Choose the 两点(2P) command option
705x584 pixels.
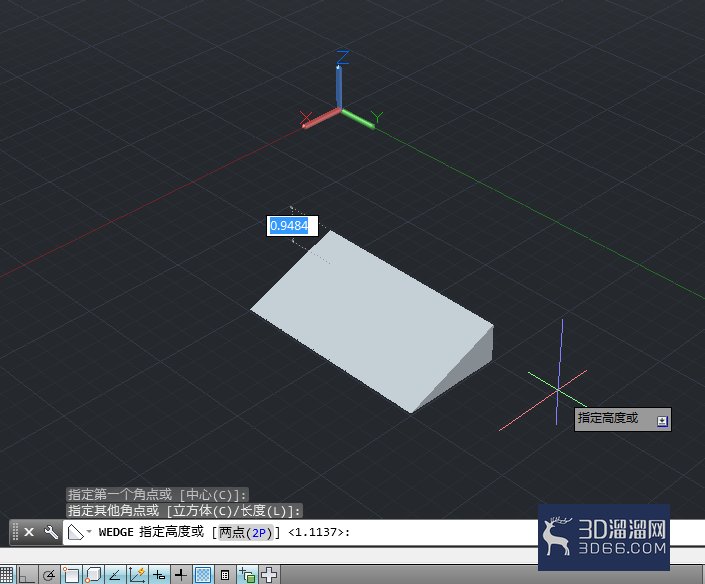[245, 532]
